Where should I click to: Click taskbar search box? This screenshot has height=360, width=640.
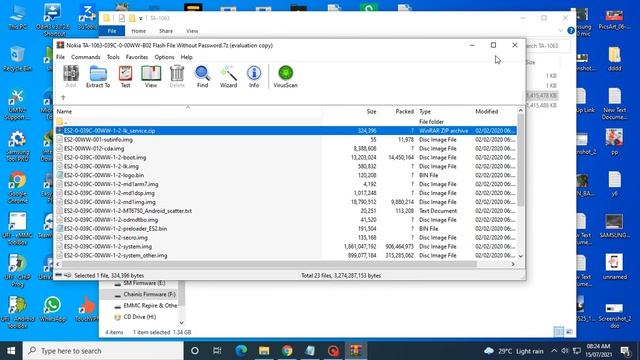coord(103,351)
